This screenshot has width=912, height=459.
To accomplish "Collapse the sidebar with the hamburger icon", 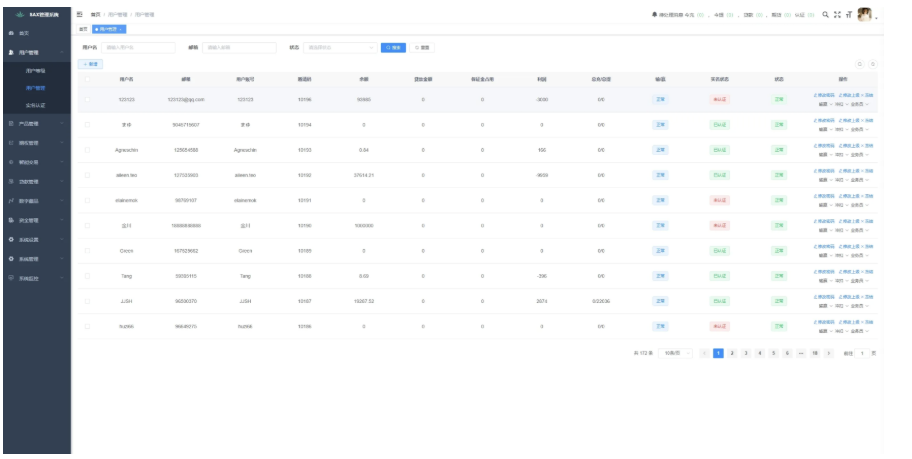I will pos(80,13).
